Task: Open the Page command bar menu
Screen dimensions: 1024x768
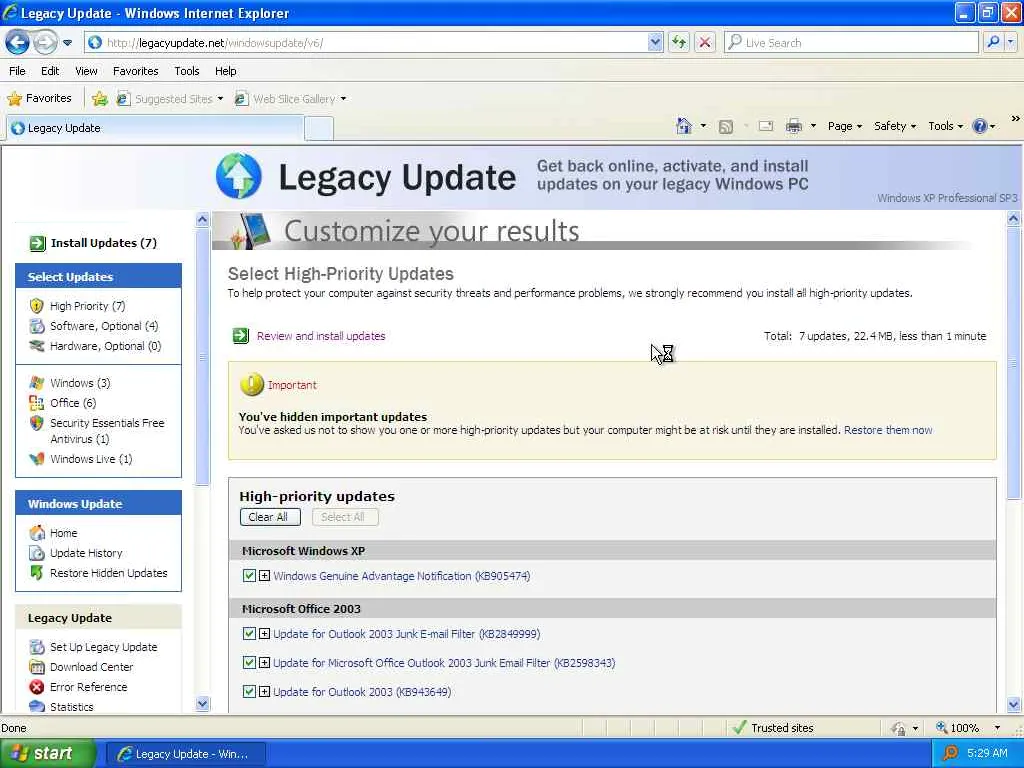Action: [844, 126]
